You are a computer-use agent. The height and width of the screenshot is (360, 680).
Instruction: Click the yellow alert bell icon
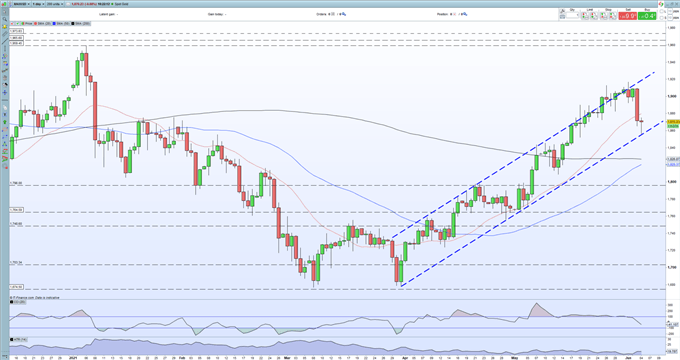tap(5, 26)
